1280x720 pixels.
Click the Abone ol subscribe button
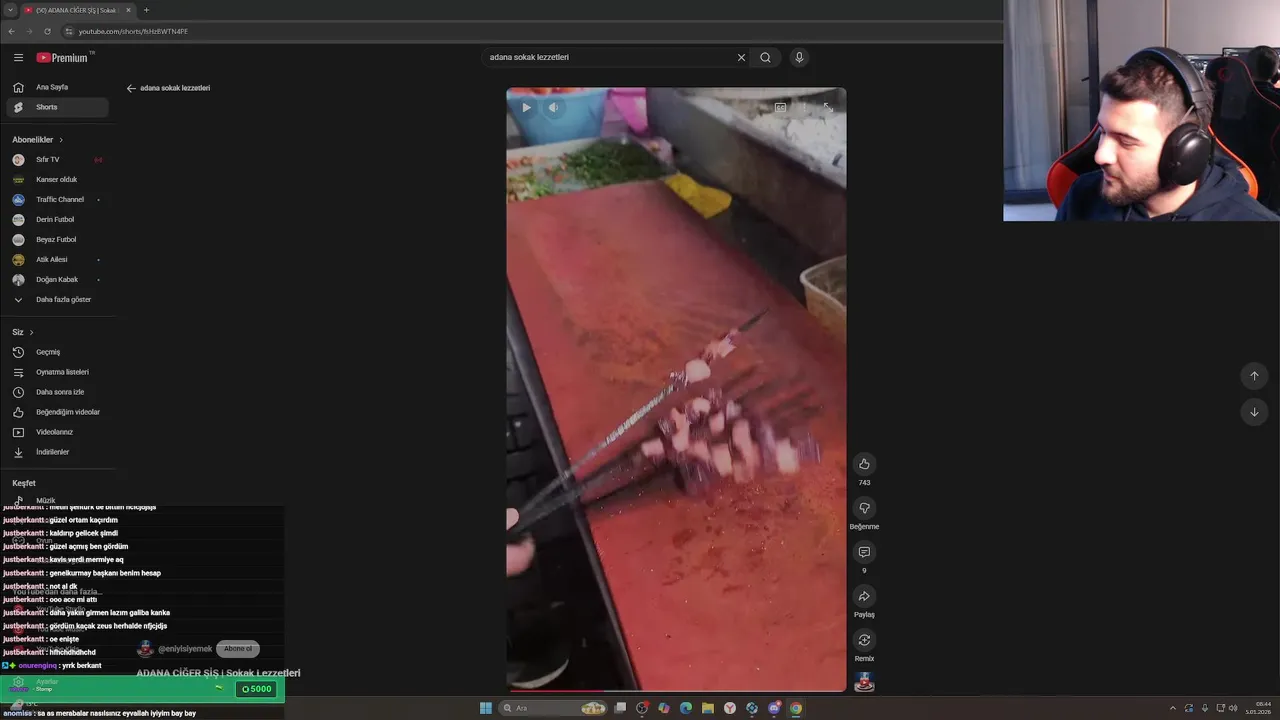[x=238, y=649]
